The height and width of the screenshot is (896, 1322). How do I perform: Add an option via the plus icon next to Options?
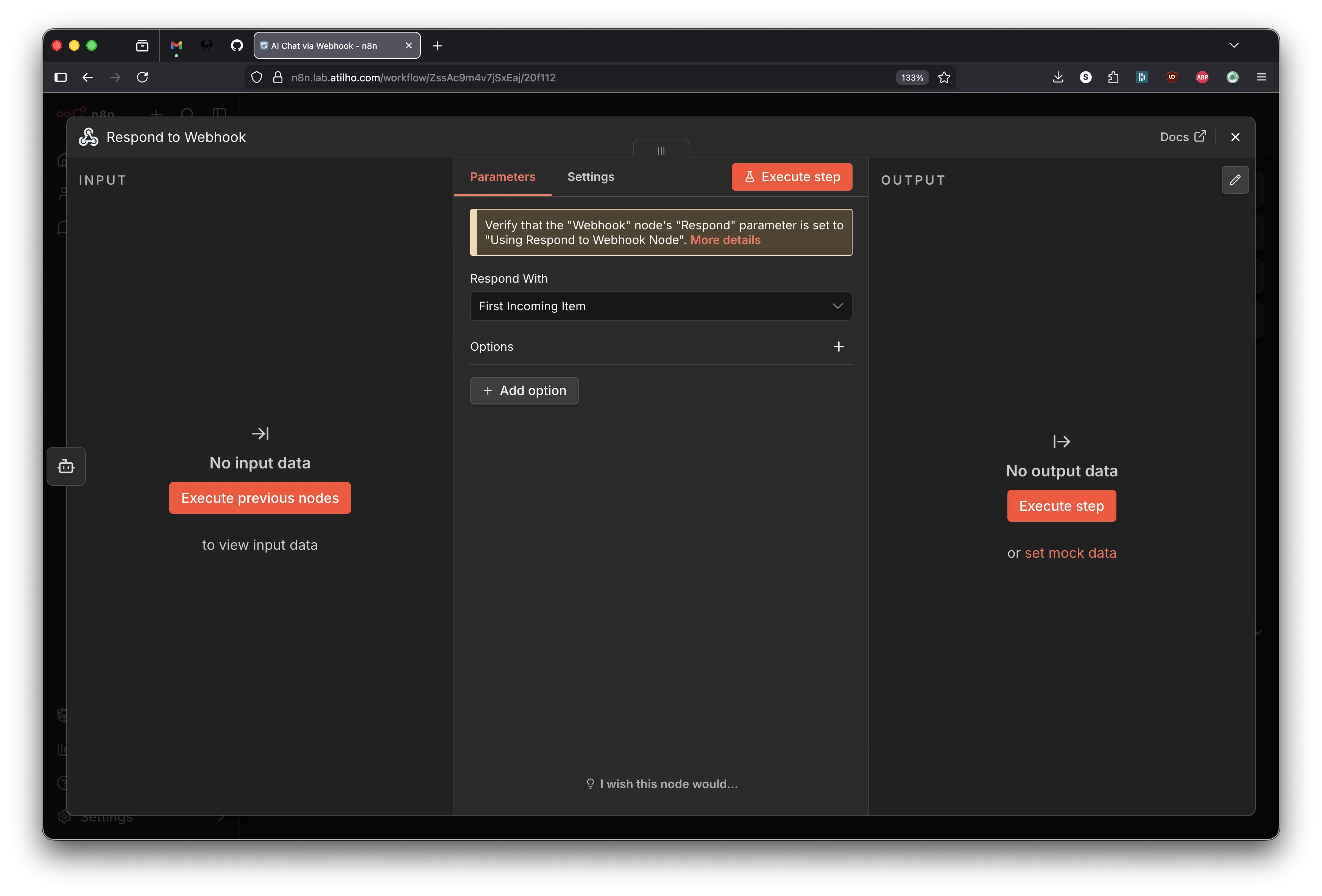[x=839, y=346]
